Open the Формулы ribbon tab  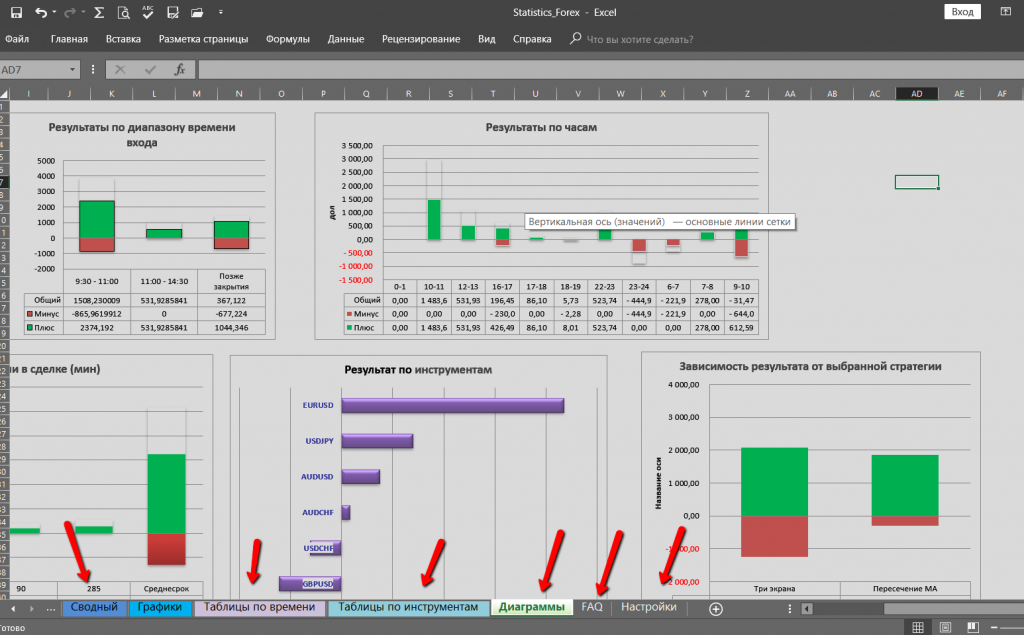[287, 39]
